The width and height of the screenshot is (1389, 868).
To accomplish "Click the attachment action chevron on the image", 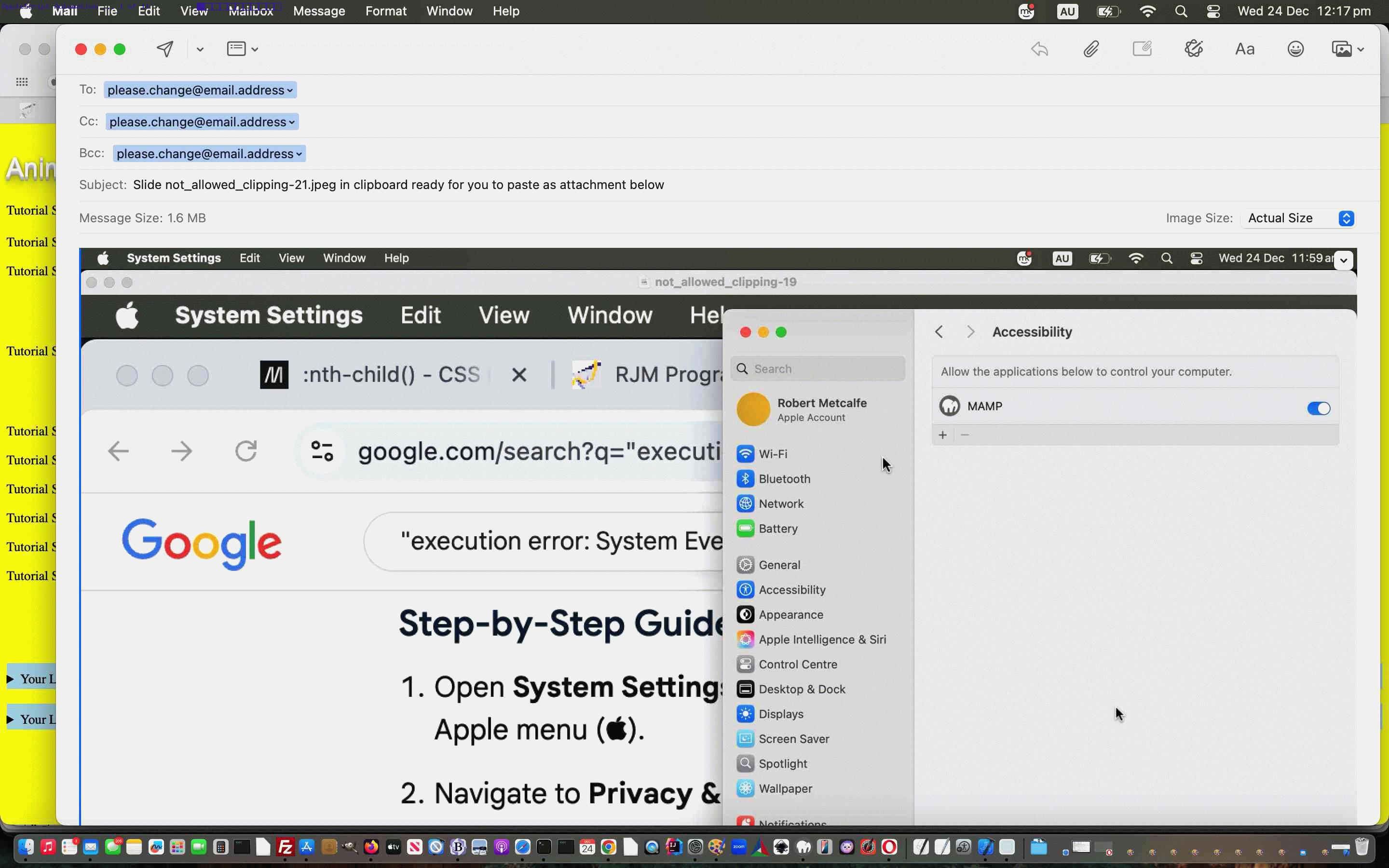I will (1344, 260).
